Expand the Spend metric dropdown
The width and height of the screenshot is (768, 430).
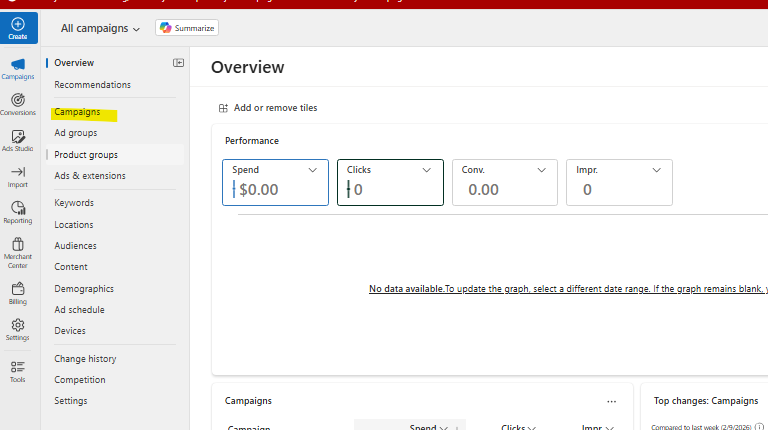tap(312, 170)
